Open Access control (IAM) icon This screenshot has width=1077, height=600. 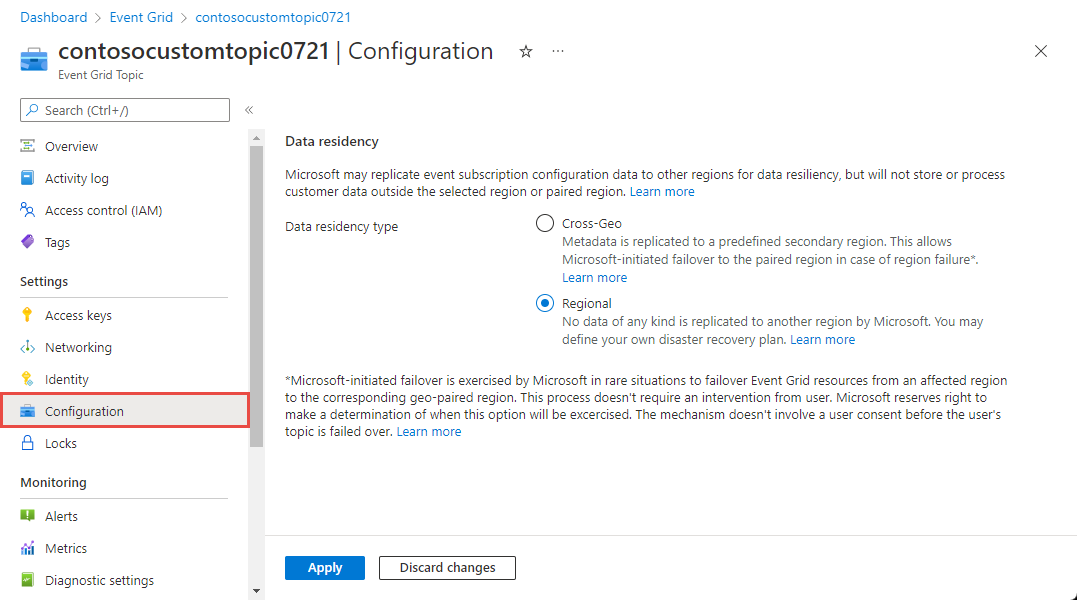(28, 210)
